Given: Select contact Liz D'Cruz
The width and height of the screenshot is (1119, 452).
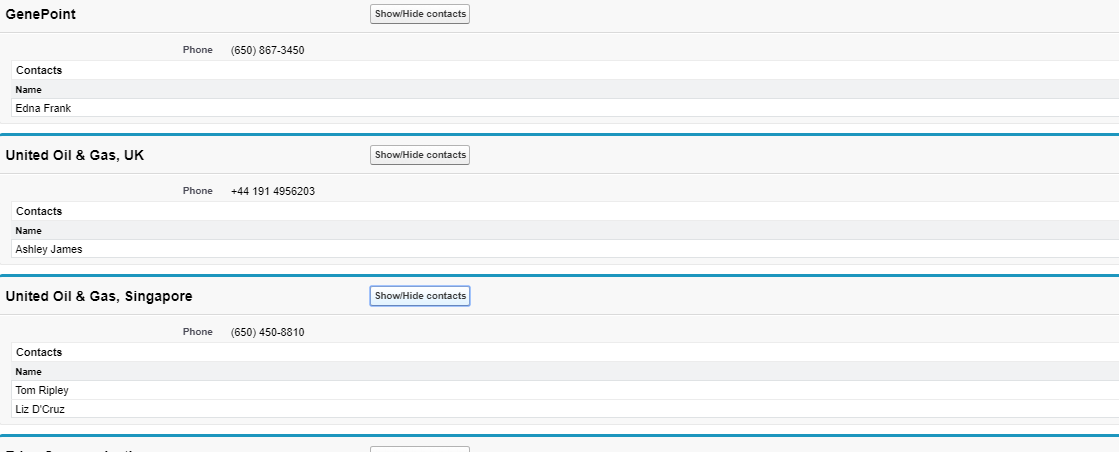Looking at the screenshot, I should coord(40,409).
